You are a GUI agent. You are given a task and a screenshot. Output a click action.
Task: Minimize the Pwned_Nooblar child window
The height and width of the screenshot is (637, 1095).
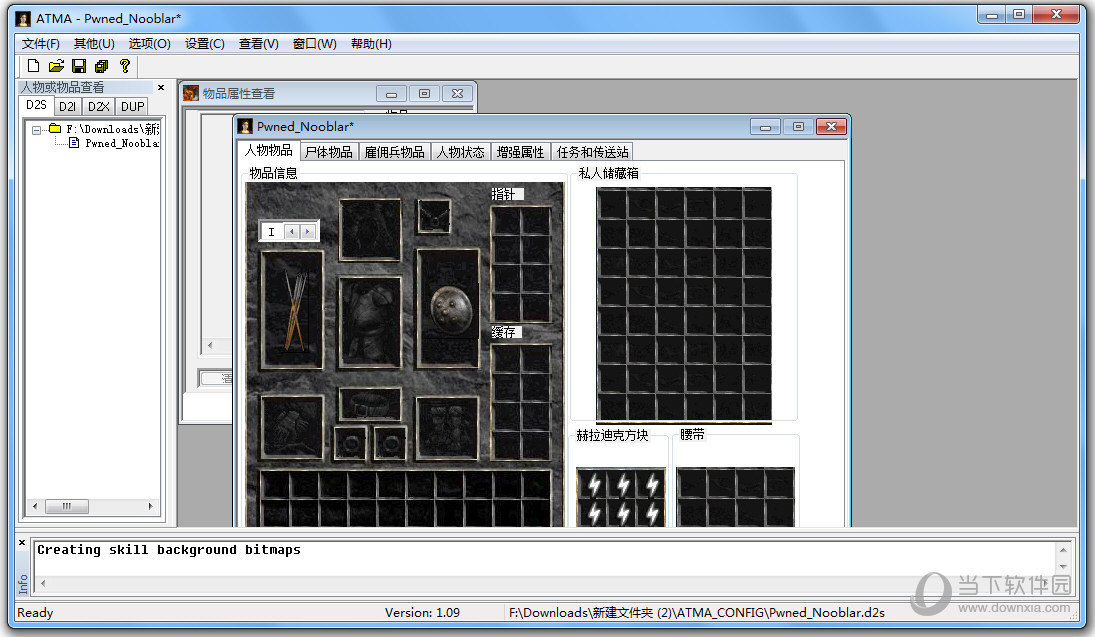pos(765,126)
